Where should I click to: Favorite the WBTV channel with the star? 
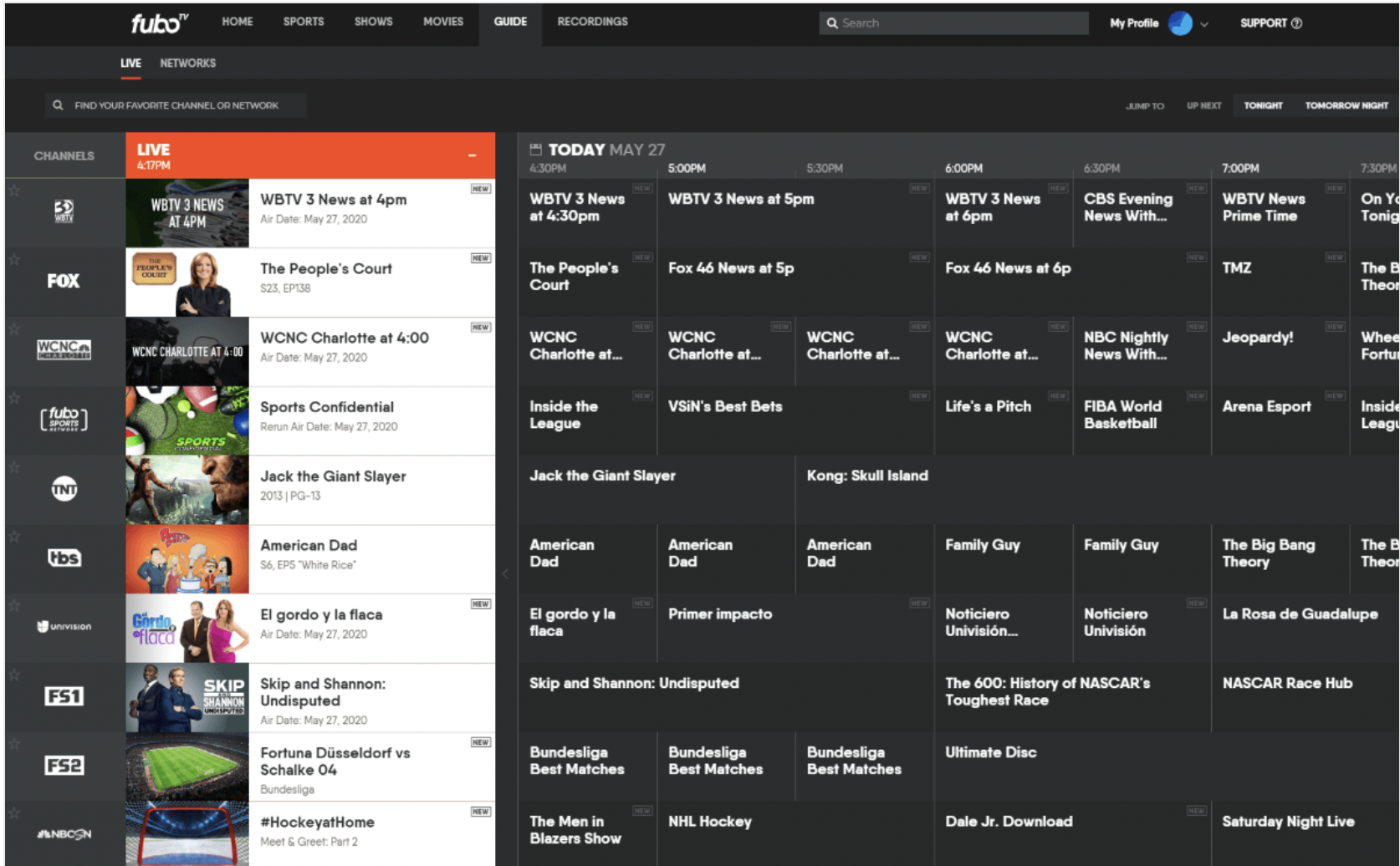click(x=14, y=191)
